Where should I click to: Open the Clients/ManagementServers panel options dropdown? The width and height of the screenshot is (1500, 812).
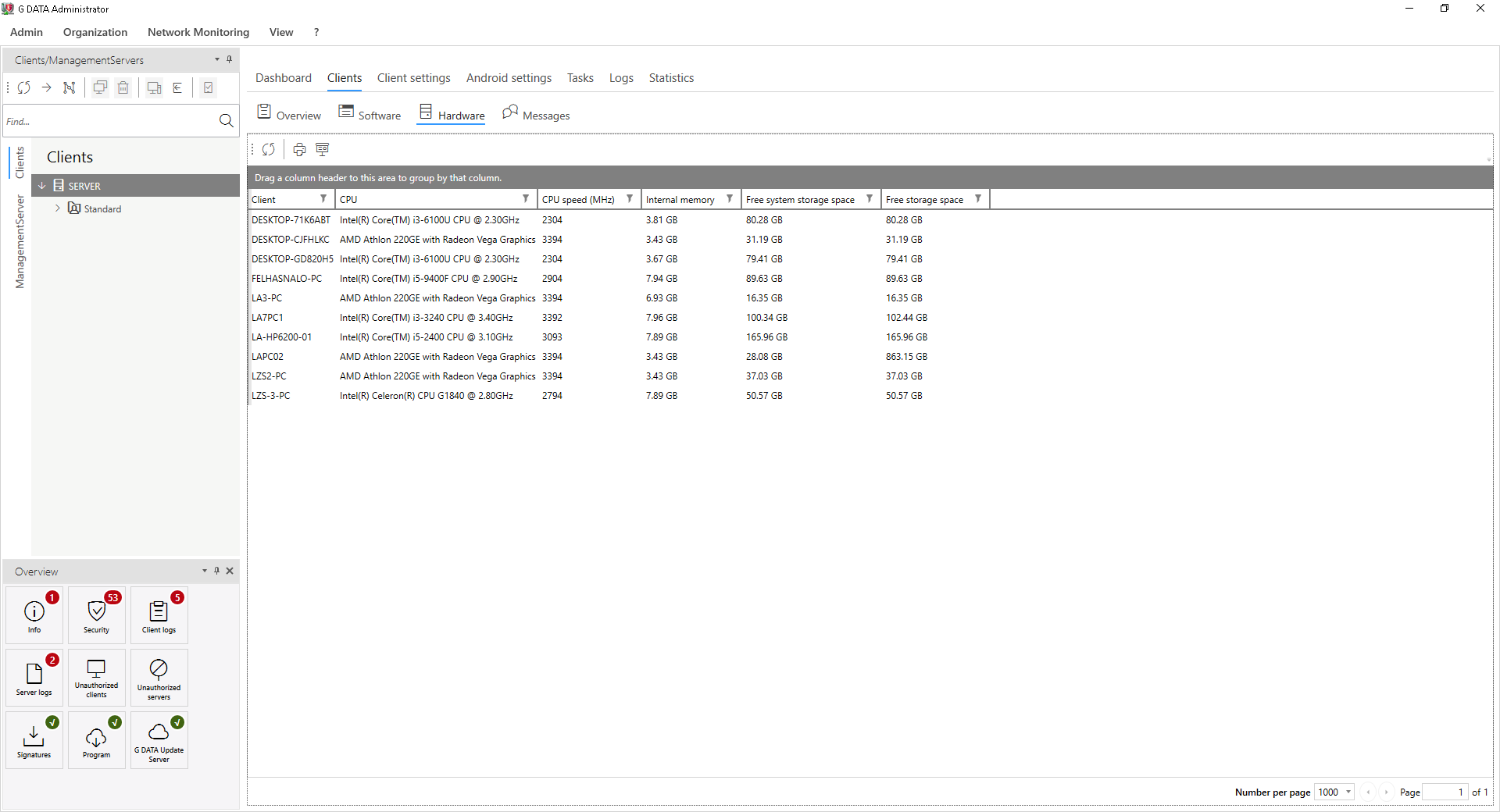pyautogui.click(x=217, y=59)
